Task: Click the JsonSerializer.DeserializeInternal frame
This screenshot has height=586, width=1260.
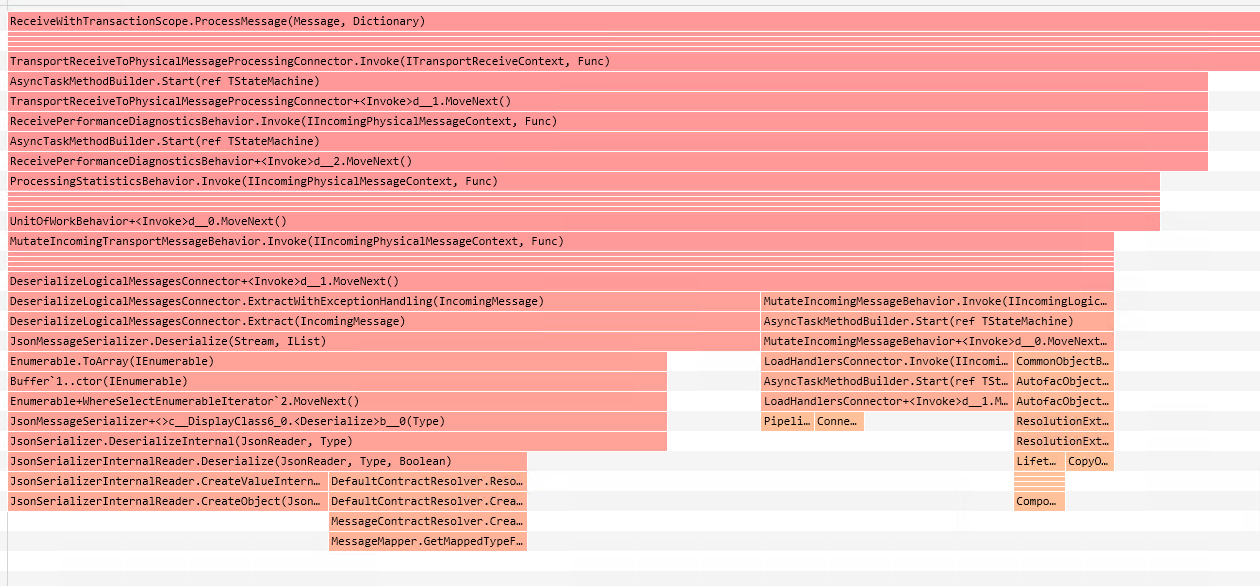Action: tap(337, 441)
